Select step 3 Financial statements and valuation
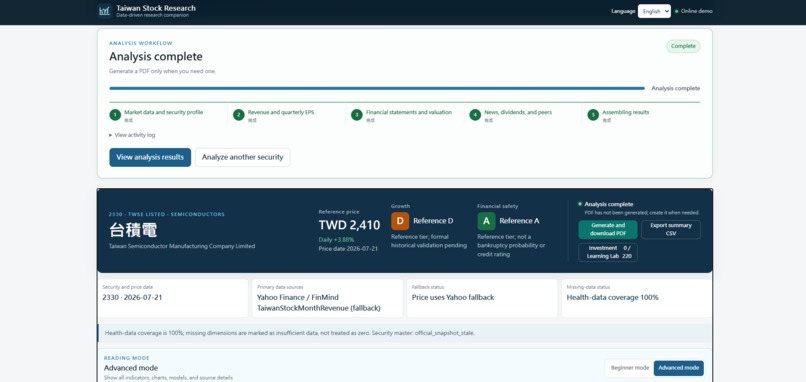Image resolution: width=806 pixels, height=382 pixels. pos(402,115)
